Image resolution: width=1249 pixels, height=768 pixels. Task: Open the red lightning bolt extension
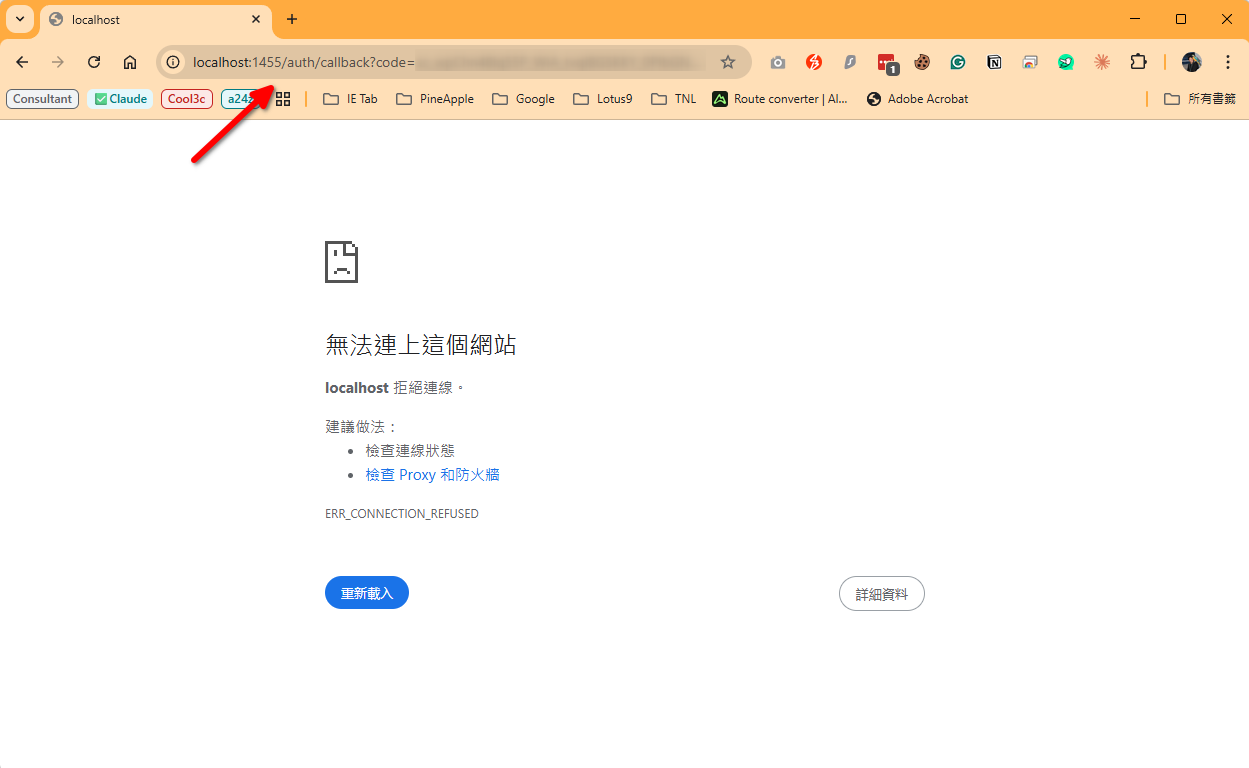tap(814, 62)
